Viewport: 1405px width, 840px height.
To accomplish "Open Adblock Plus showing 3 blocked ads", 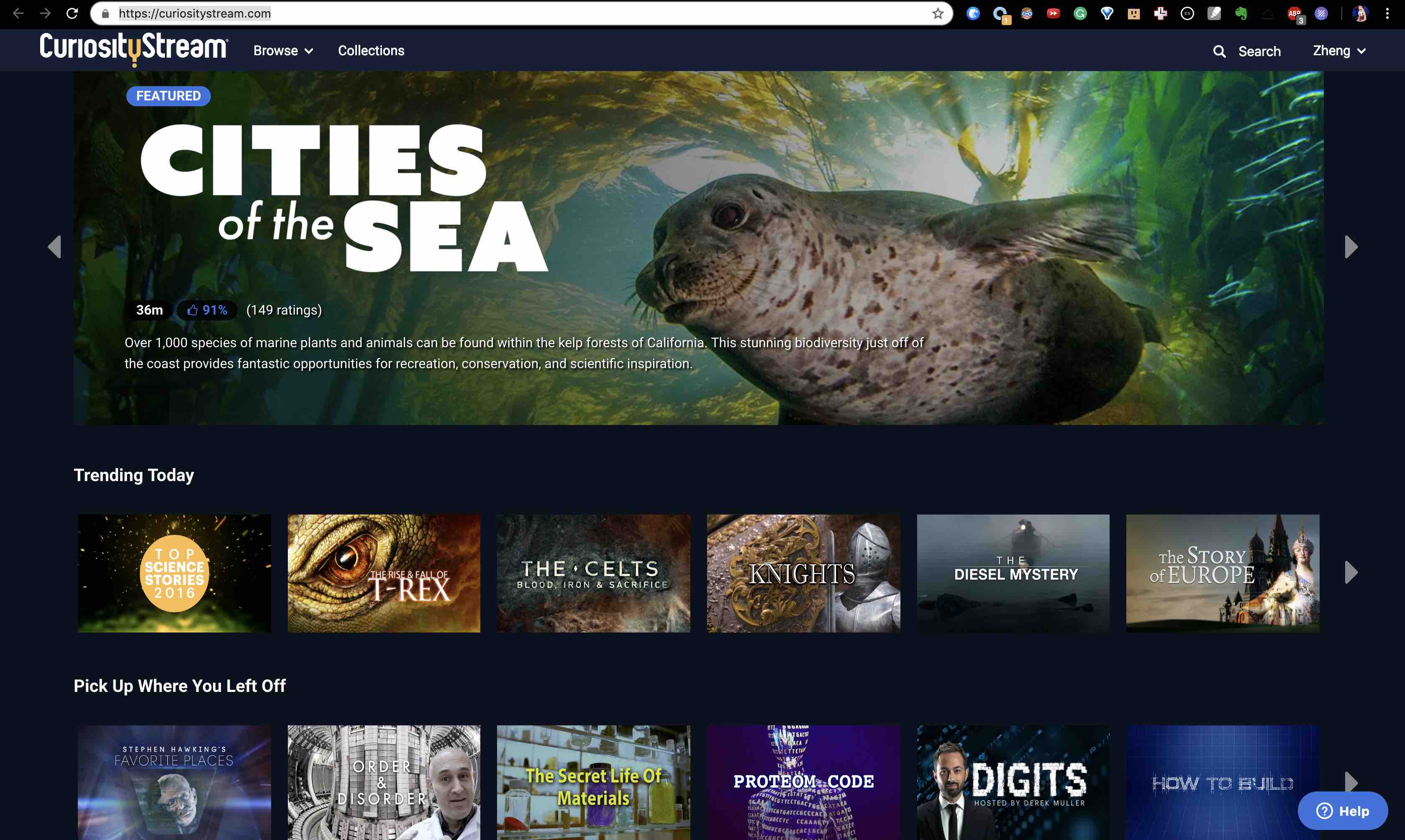I will [x=1294, y=13].
